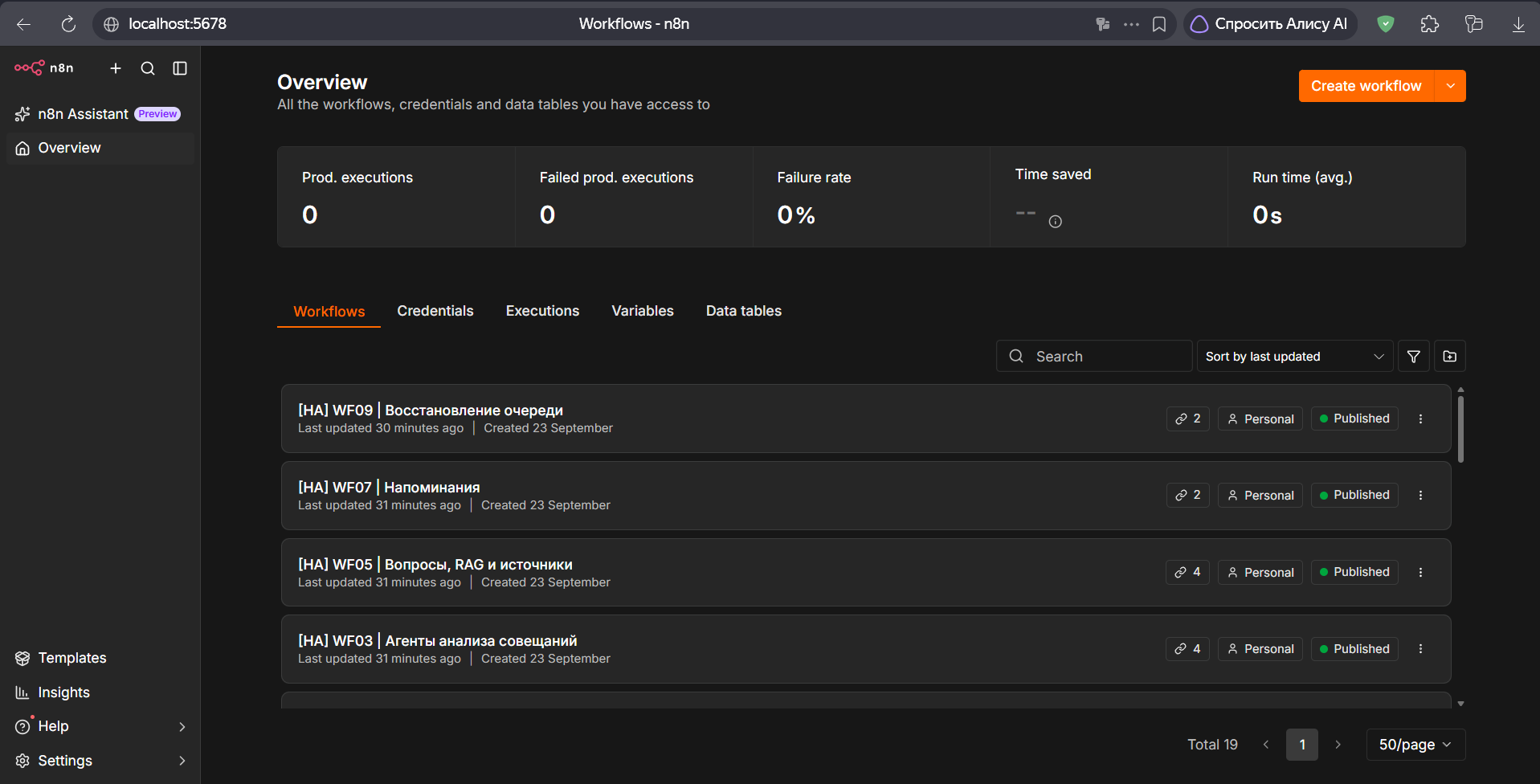The height and width of the screenshot is (784, 1540).
Task: Click the Спросить Алису AI button
Action: click(1270, 24)
